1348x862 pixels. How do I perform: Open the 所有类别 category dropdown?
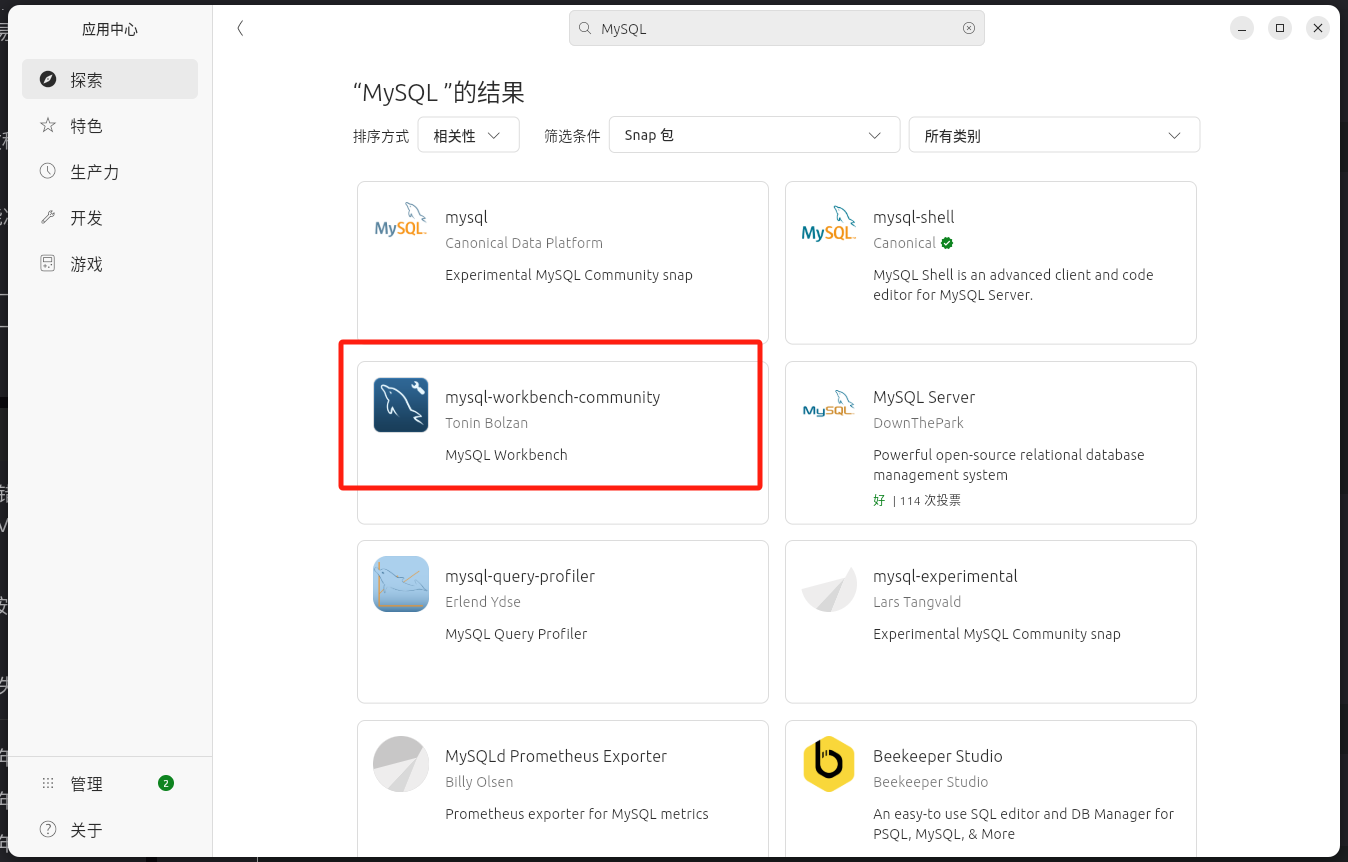pos(1054,135)
